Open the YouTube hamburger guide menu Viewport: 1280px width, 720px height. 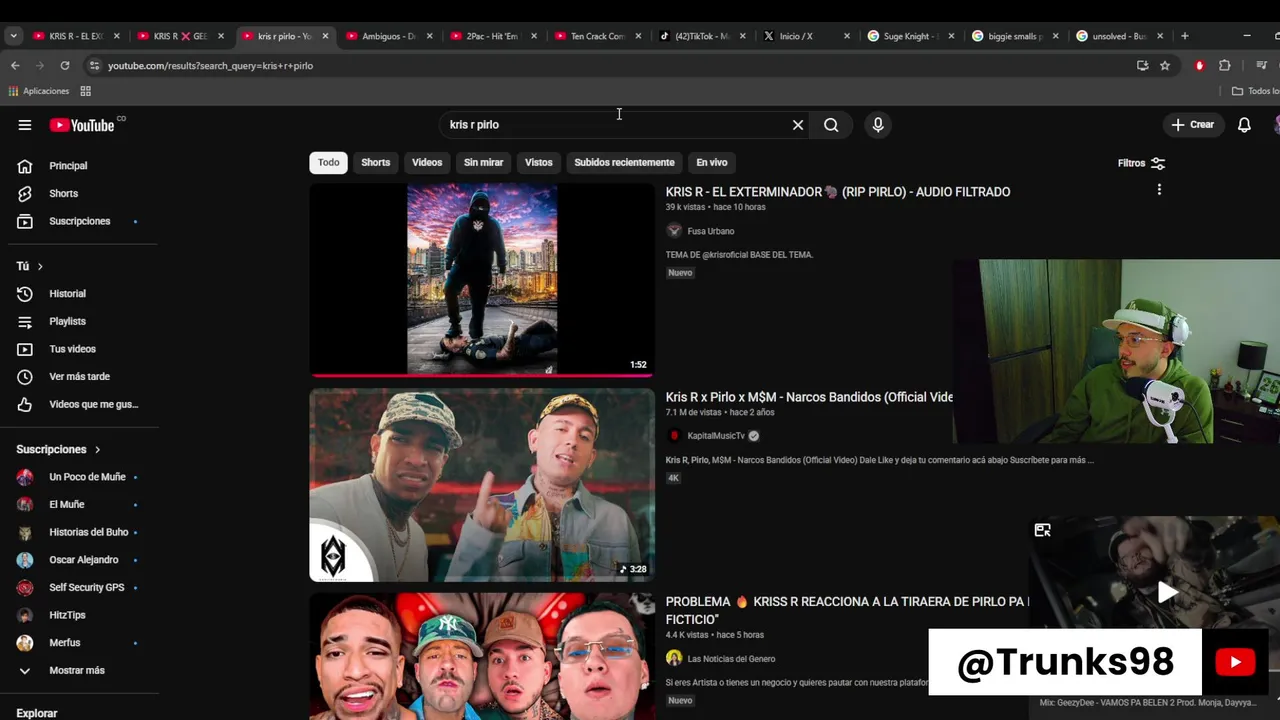tap(25, 125)
